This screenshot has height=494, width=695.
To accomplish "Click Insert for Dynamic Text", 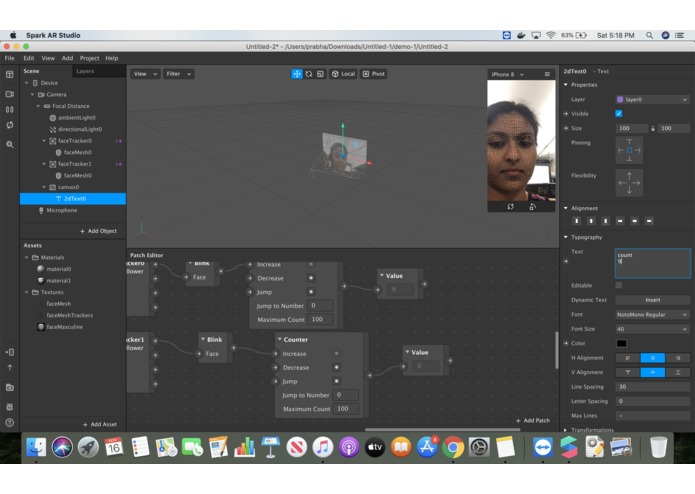I will coord(652,300).
